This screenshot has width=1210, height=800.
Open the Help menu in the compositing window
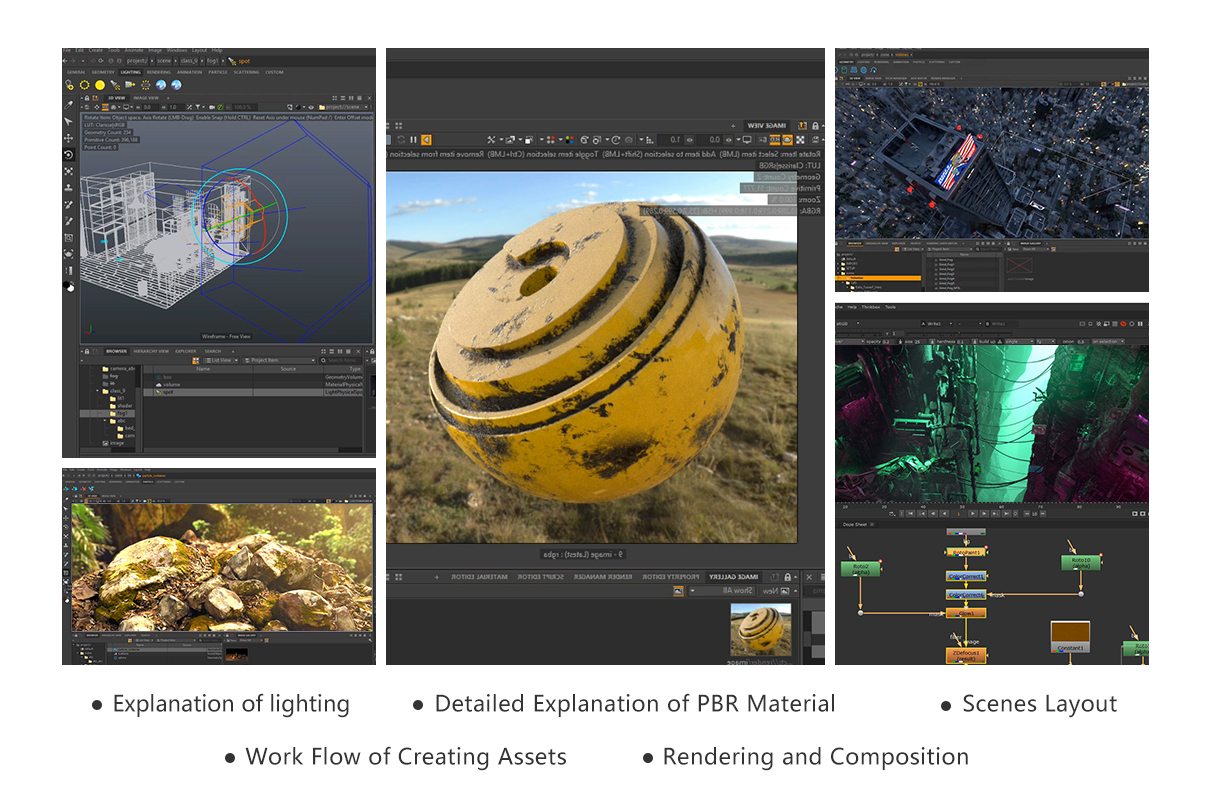coord(852,307)
